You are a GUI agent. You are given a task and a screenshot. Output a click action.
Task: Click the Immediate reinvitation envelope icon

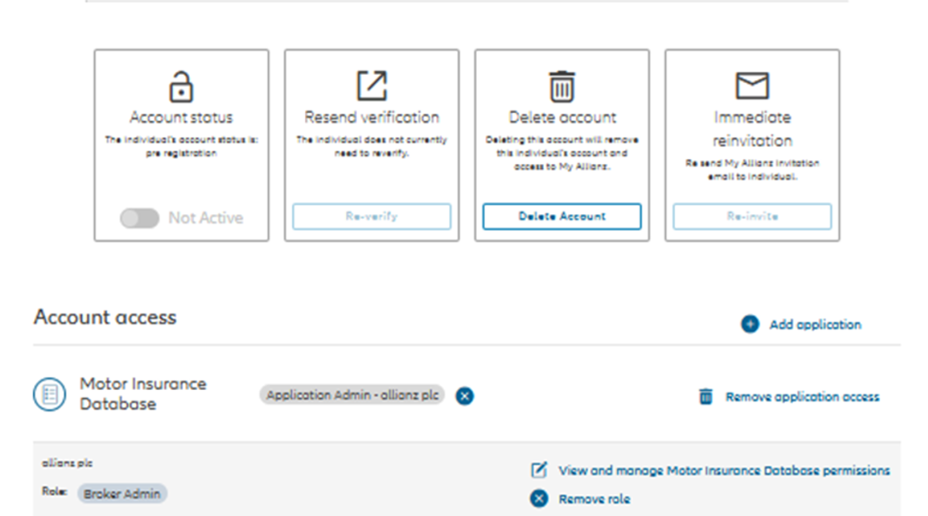752,85
